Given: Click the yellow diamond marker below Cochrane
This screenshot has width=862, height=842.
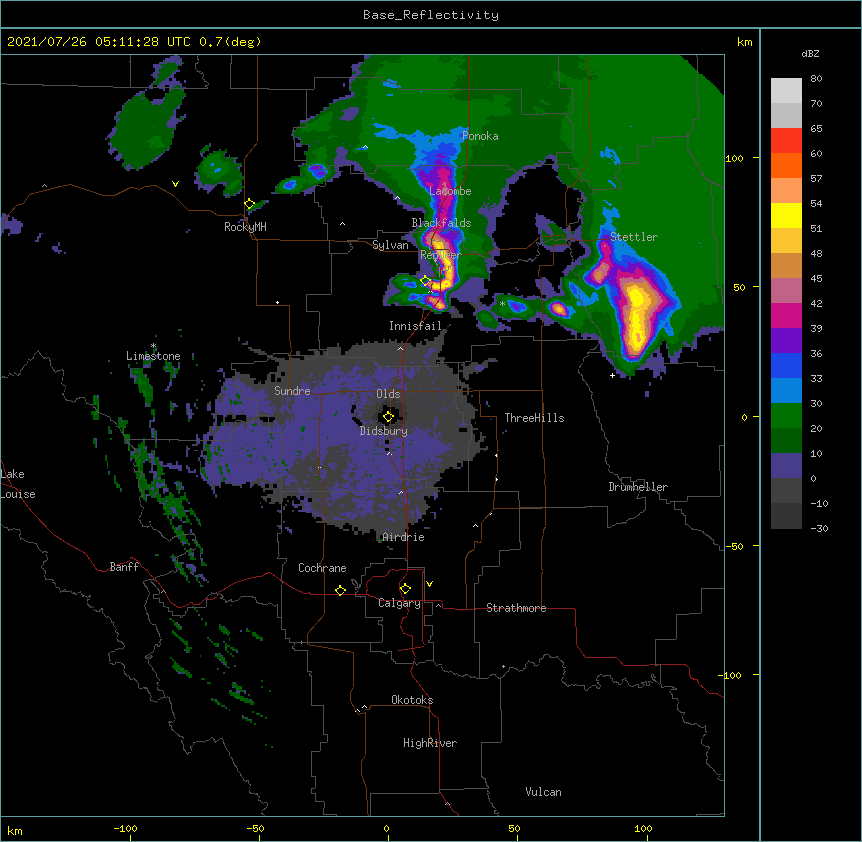Looking at the screenshot, I should pos(340,590).
